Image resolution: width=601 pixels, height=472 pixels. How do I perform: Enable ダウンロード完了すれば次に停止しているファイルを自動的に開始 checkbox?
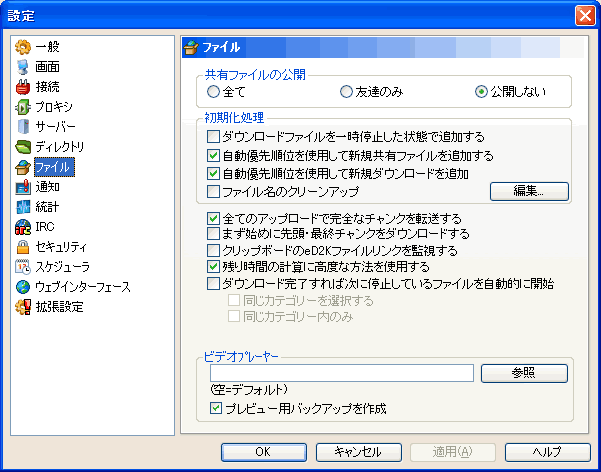click(213, 284)
